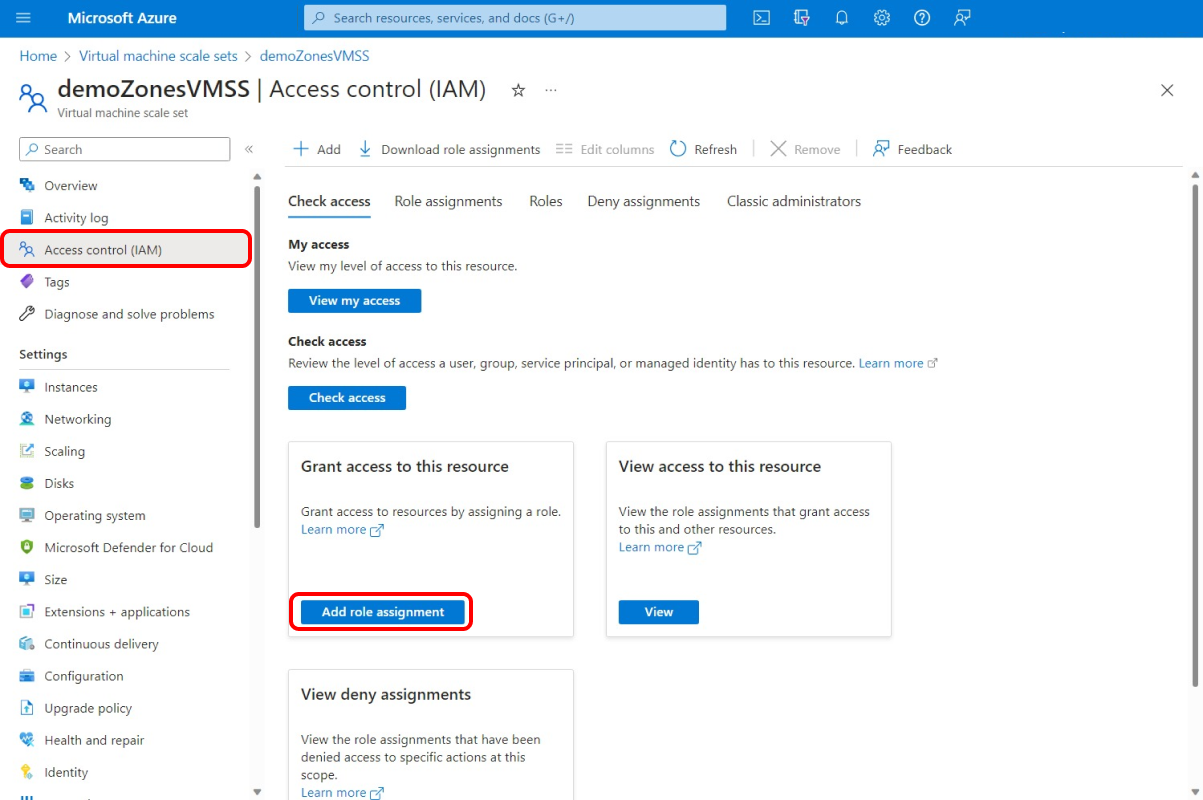Add a new assignment with + Add
The height and width of the screenshot is (800, 1203).
click(316, 148)
